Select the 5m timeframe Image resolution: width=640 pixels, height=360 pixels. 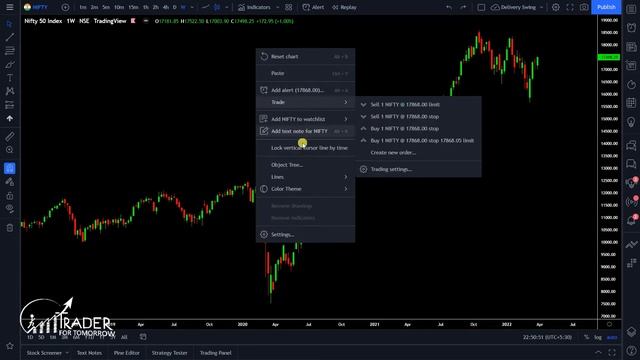click(x=106, y=7)
